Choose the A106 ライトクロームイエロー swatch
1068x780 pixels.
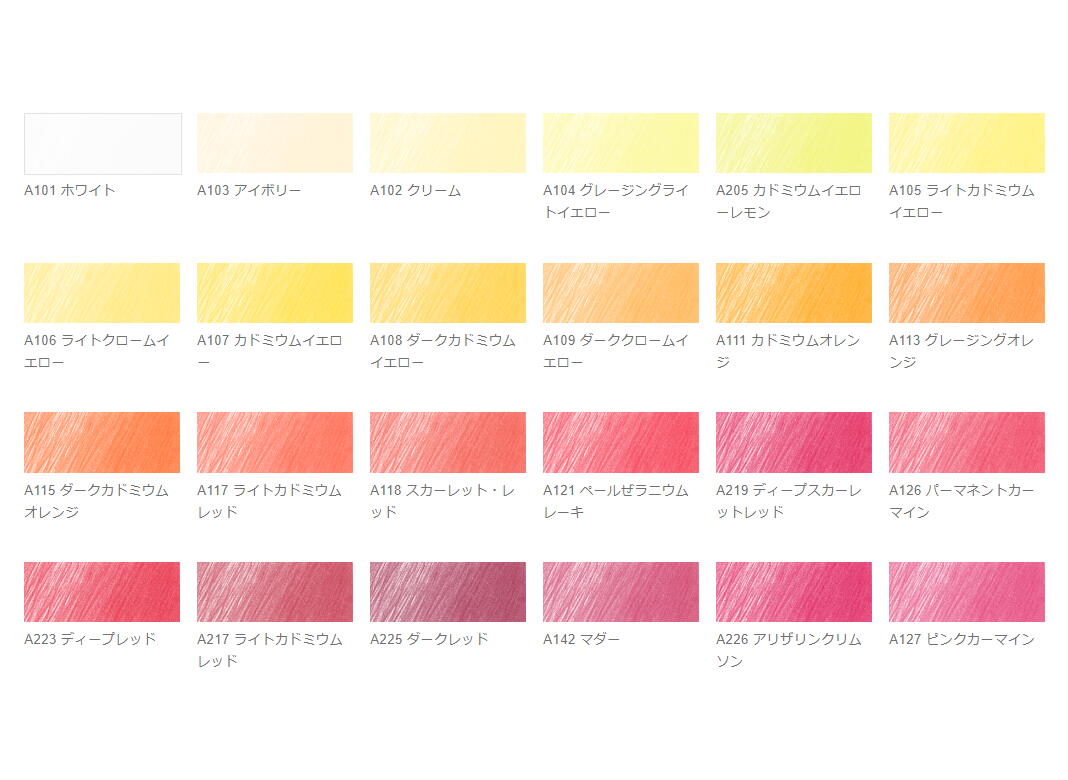(x=102, y=293)
